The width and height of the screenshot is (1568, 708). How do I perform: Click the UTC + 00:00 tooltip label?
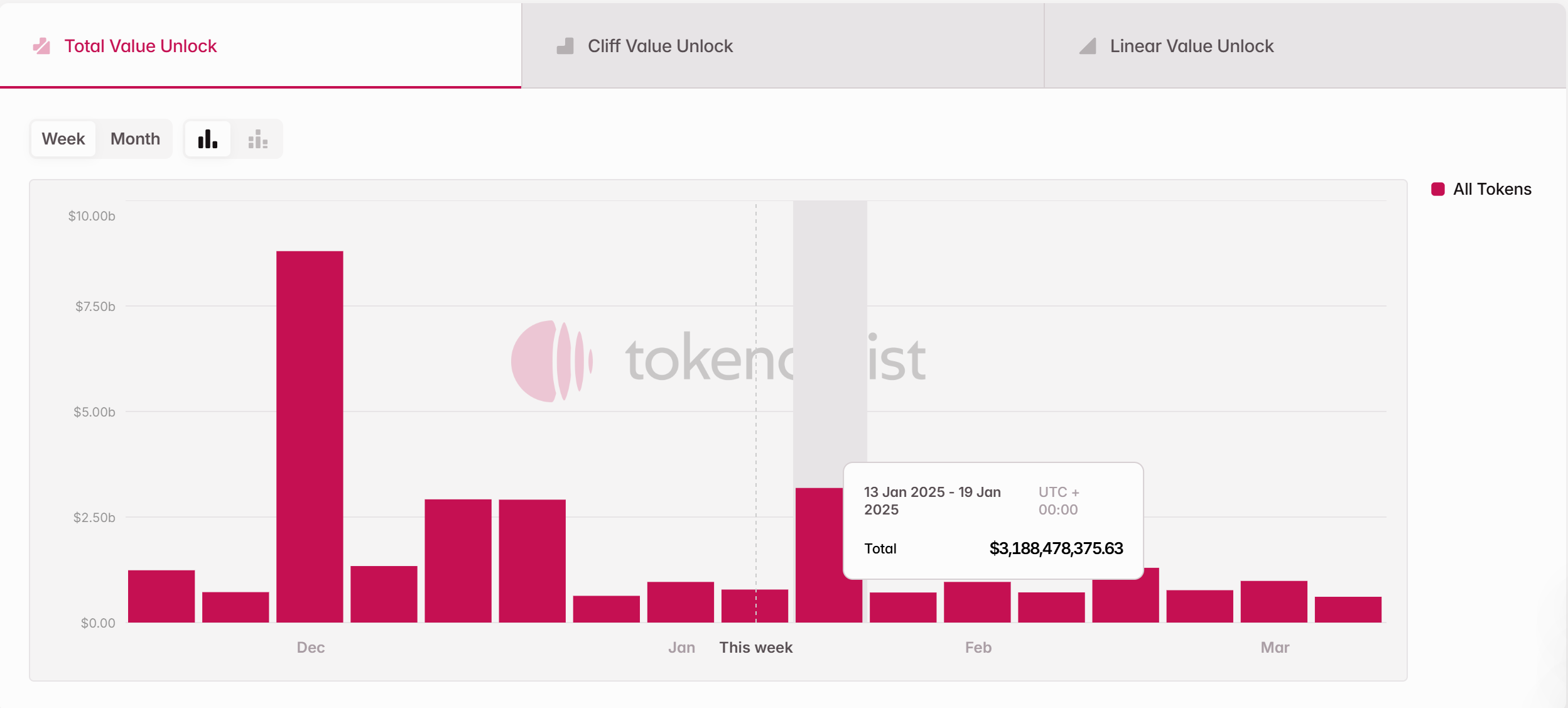click(1059, 501)
